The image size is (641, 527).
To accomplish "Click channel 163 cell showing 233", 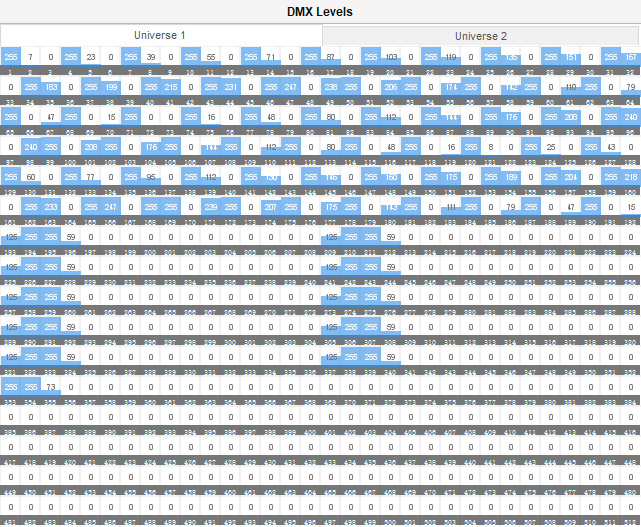I will (50, 208).
